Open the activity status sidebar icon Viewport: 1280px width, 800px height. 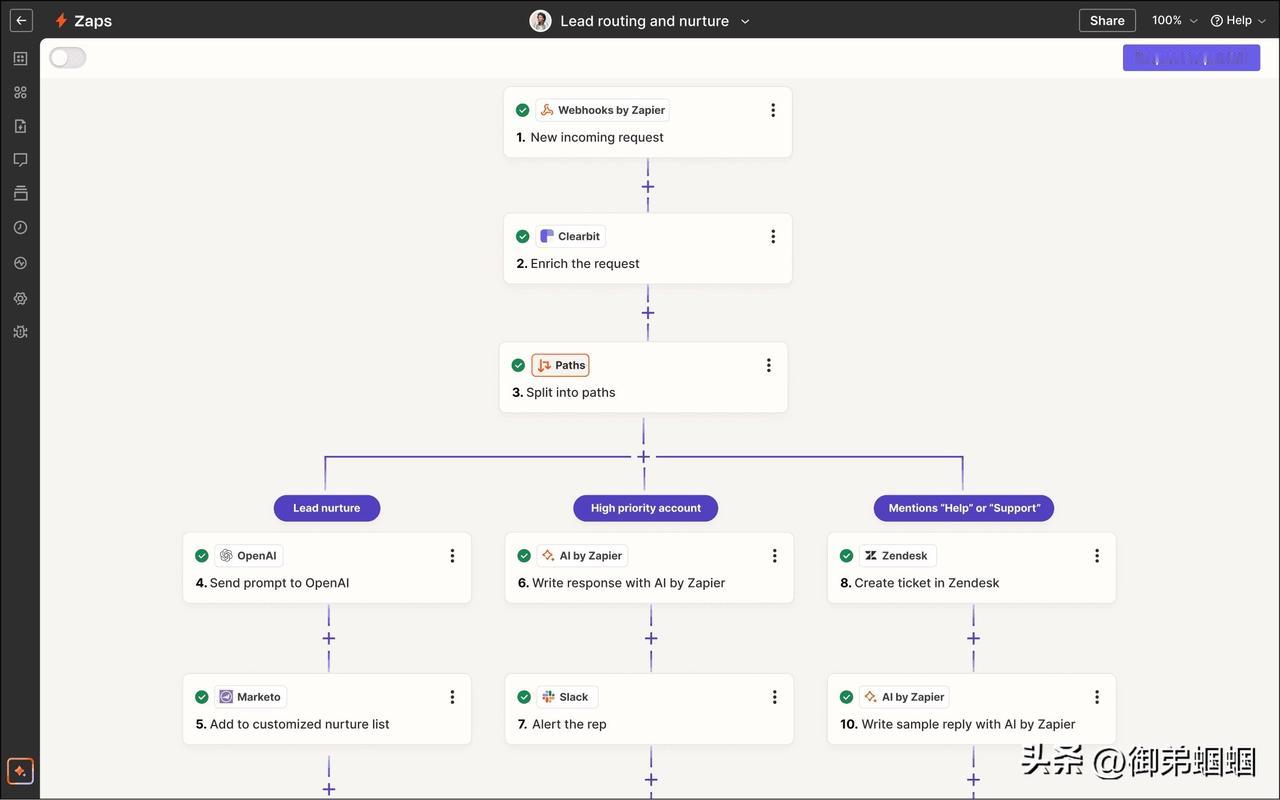(20, 263)
